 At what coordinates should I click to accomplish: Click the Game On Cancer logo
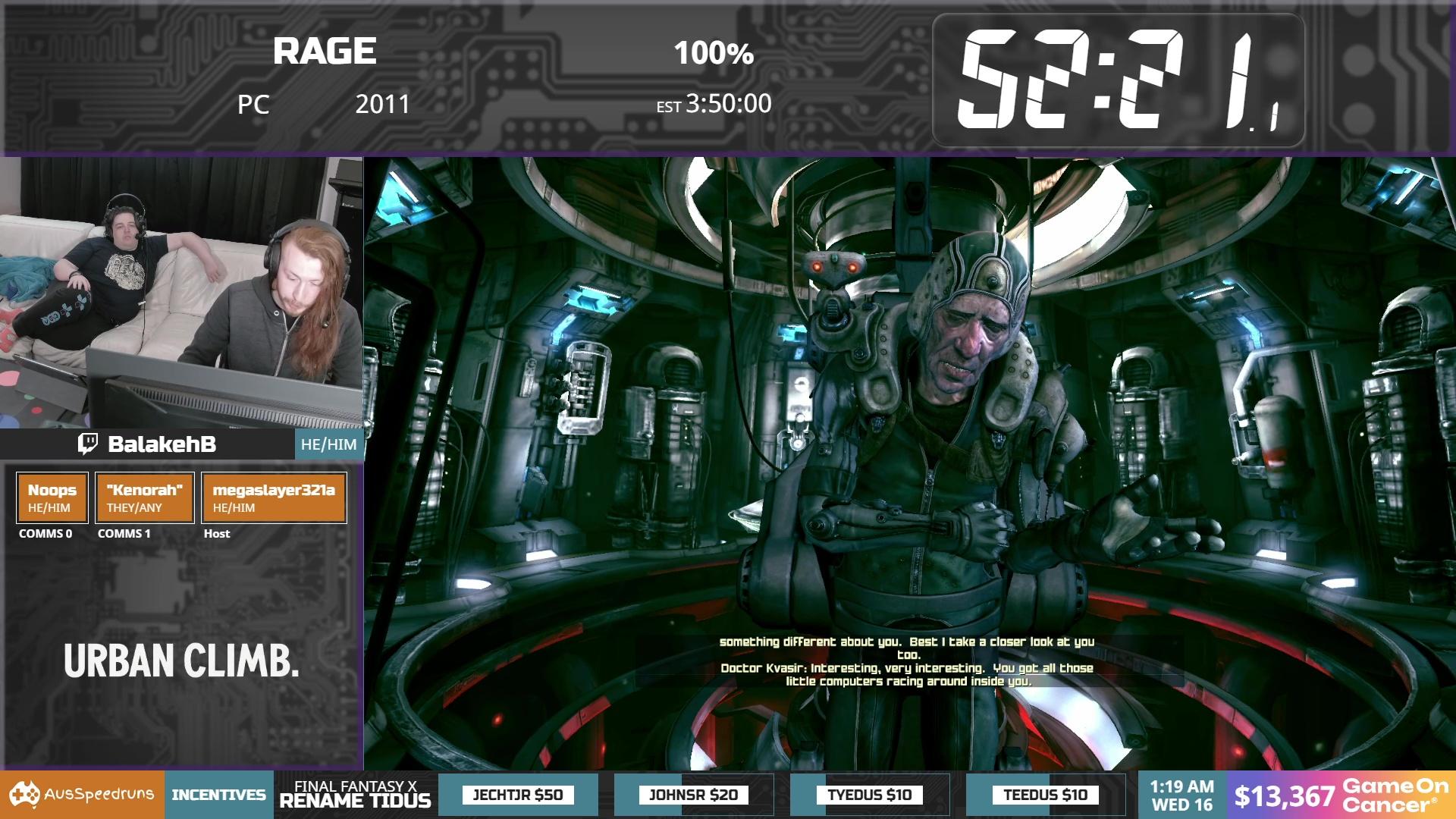[x=1395, y=795]
